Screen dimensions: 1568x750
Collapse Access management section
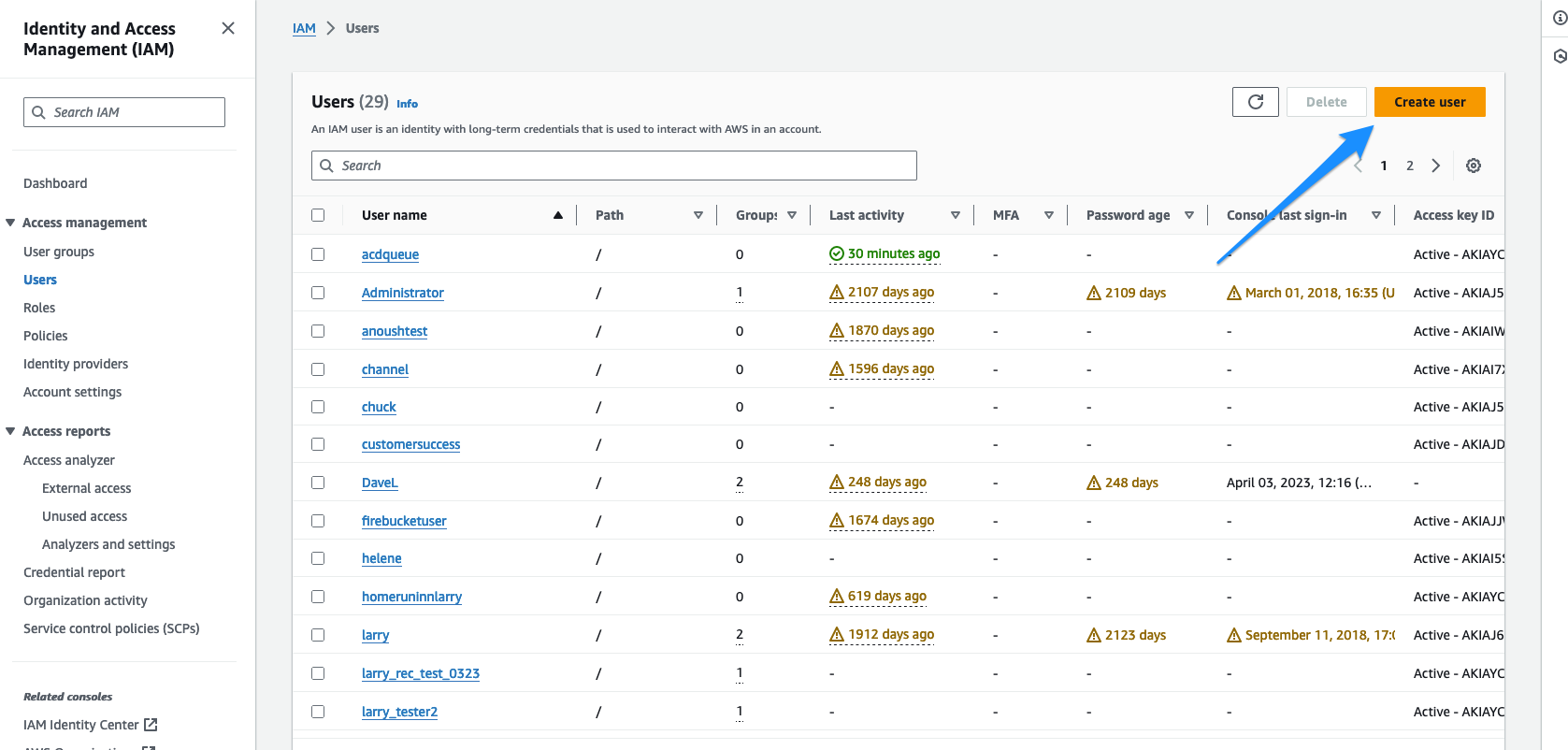10,223
